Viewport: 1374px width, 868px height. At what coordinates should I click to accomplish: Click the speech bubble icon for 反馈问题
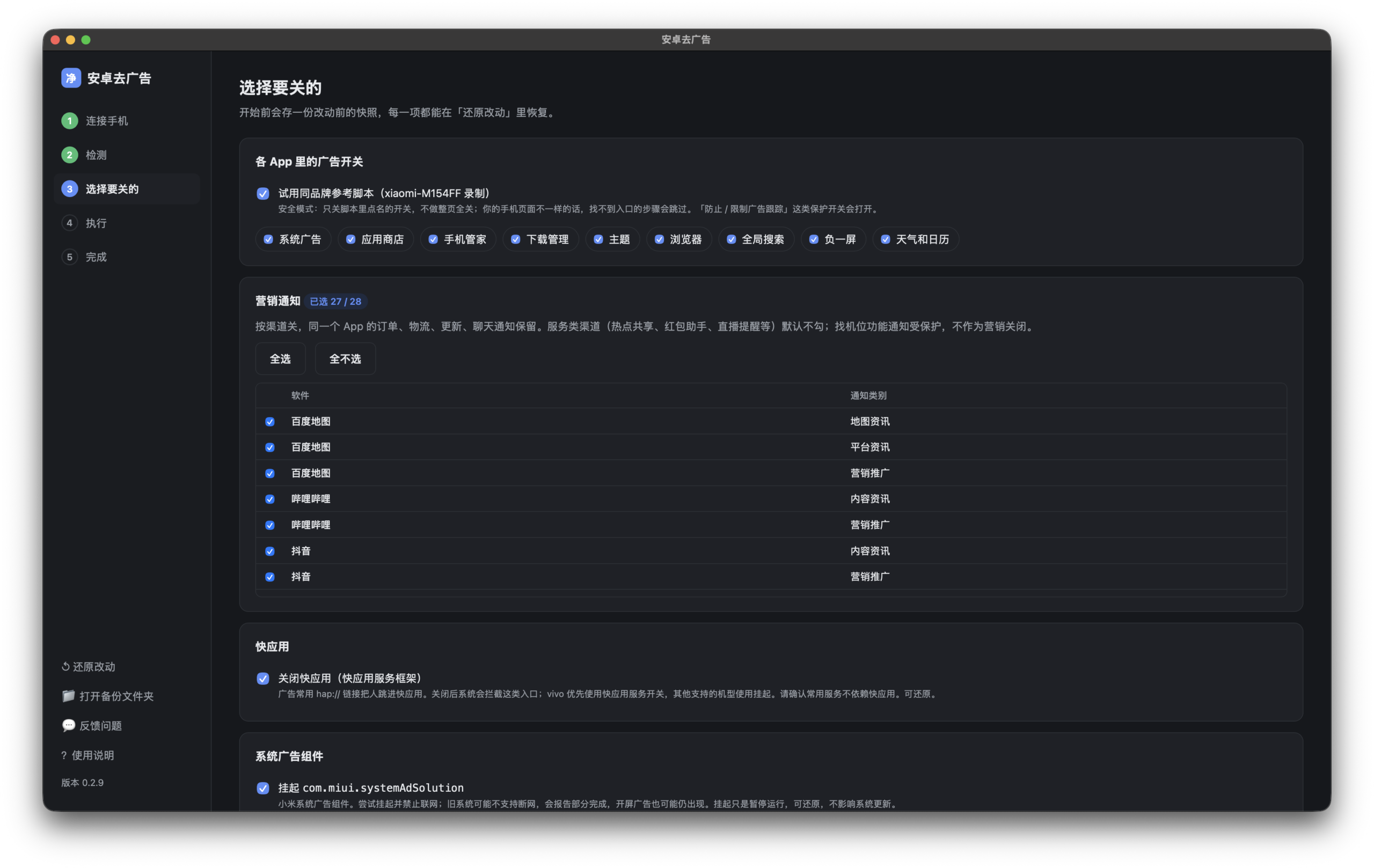pos(69,725)
